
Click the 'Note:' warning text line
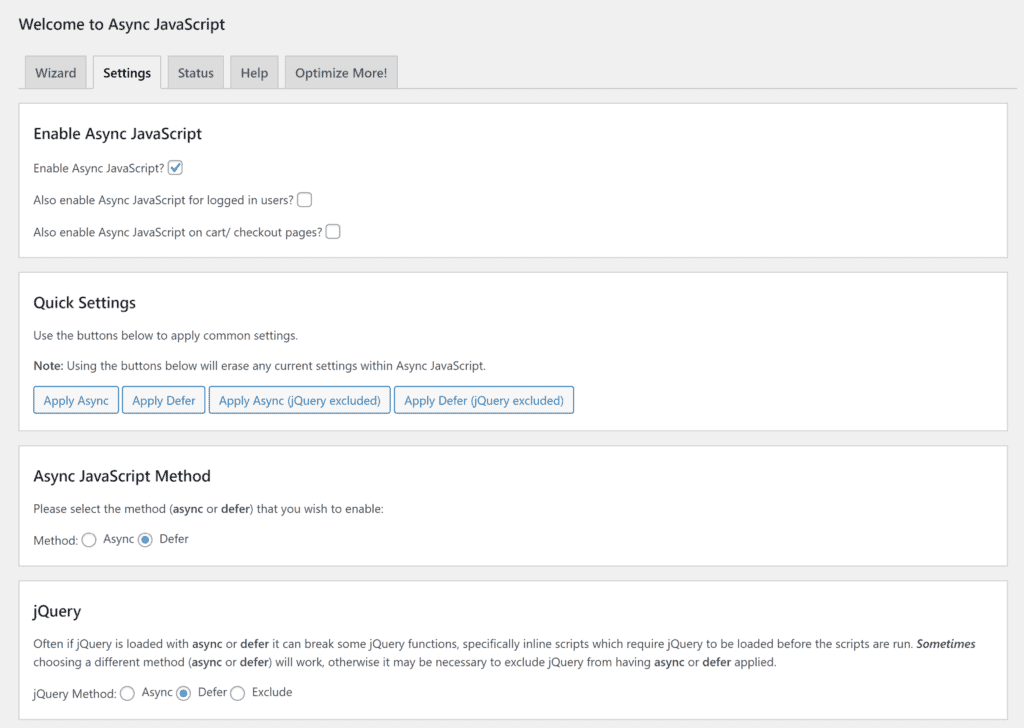(x=259, y=366)
